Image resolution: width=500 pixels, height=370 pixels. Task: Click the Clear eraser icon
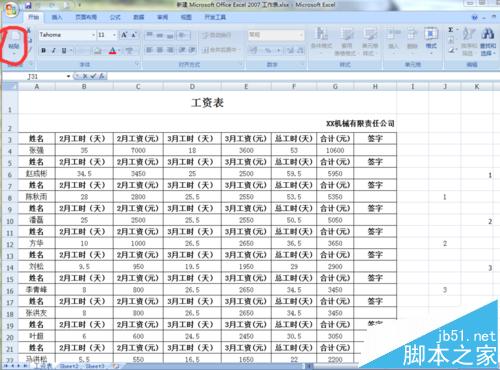(451, 51)
